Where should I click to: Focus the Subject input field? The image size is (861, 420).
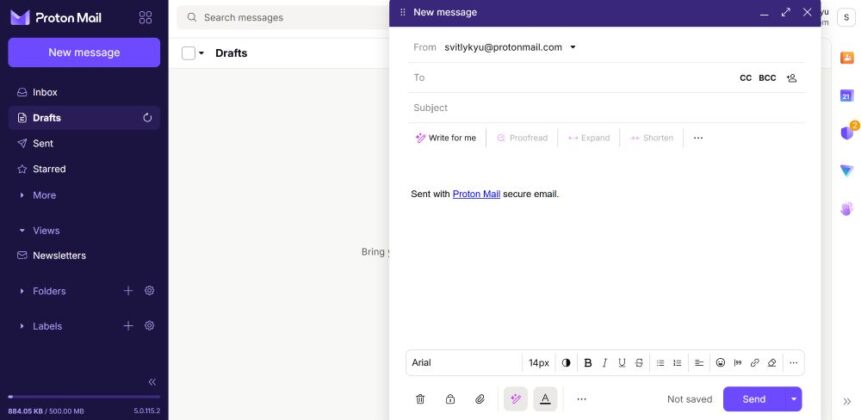pyautogui.click(x=606, y=108)
